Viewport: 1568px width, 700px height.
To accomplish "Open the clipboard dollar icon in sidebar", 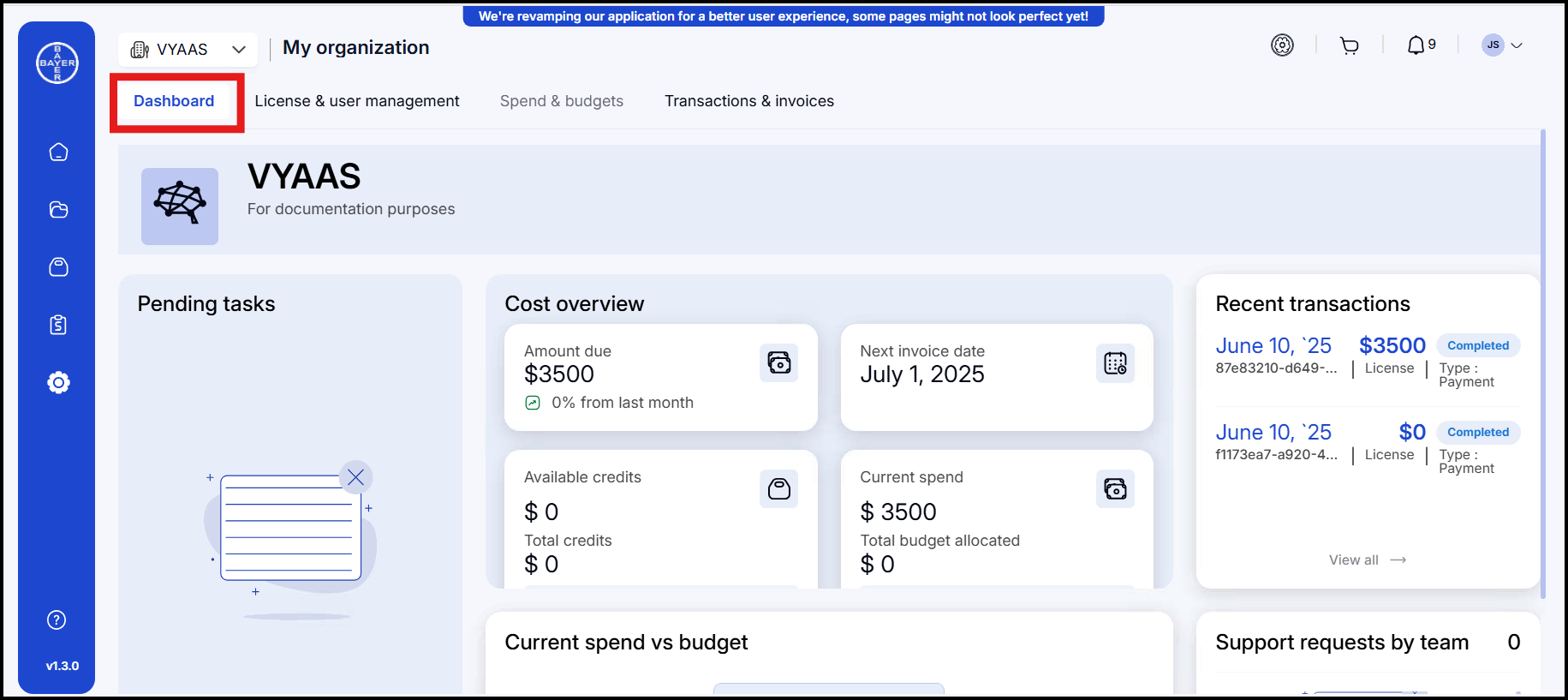I will click(58, 325).
